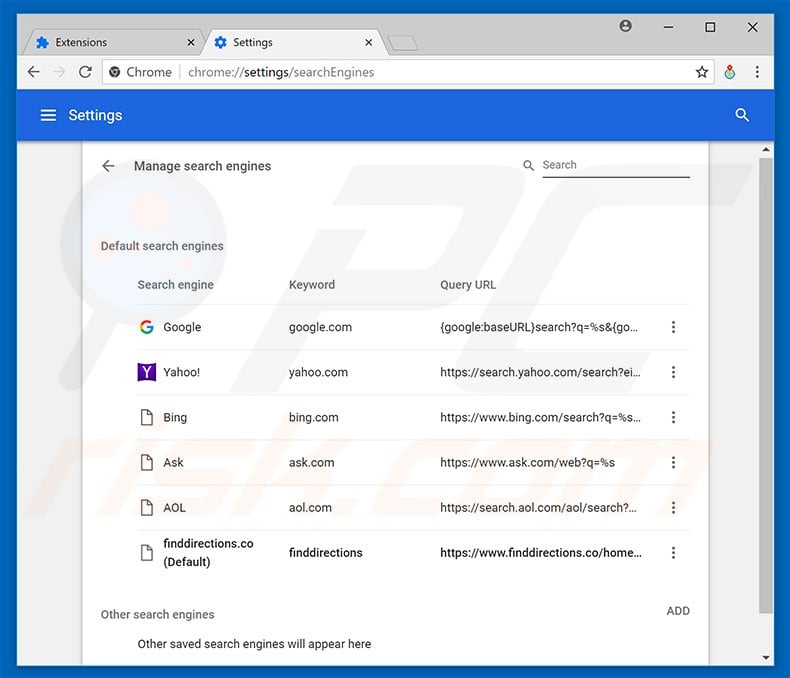Open more actions for Yahoo!
Screen dimensions: 790x678
(673, 372)
